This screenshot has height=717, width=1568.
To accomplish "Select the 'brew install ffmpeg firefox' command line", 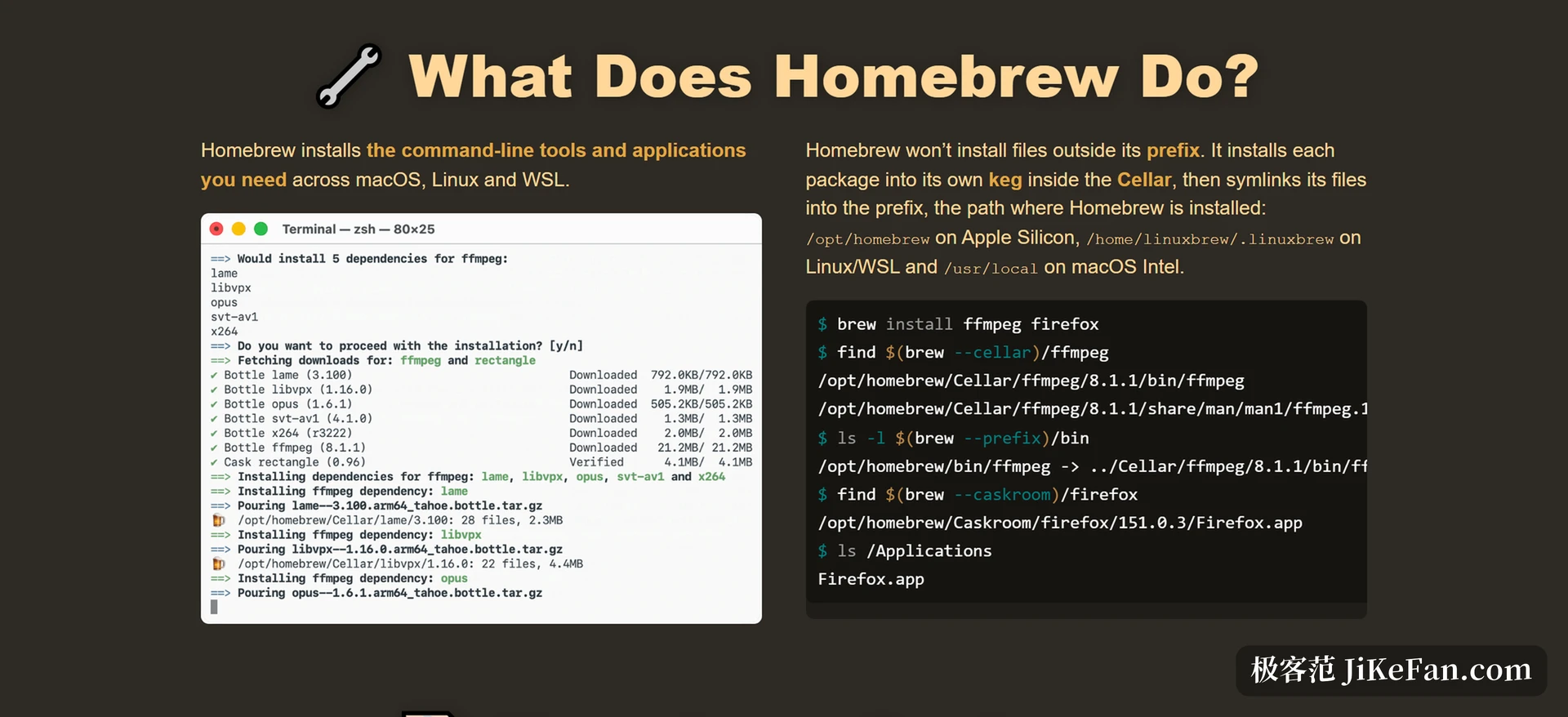I will point(958,324).
